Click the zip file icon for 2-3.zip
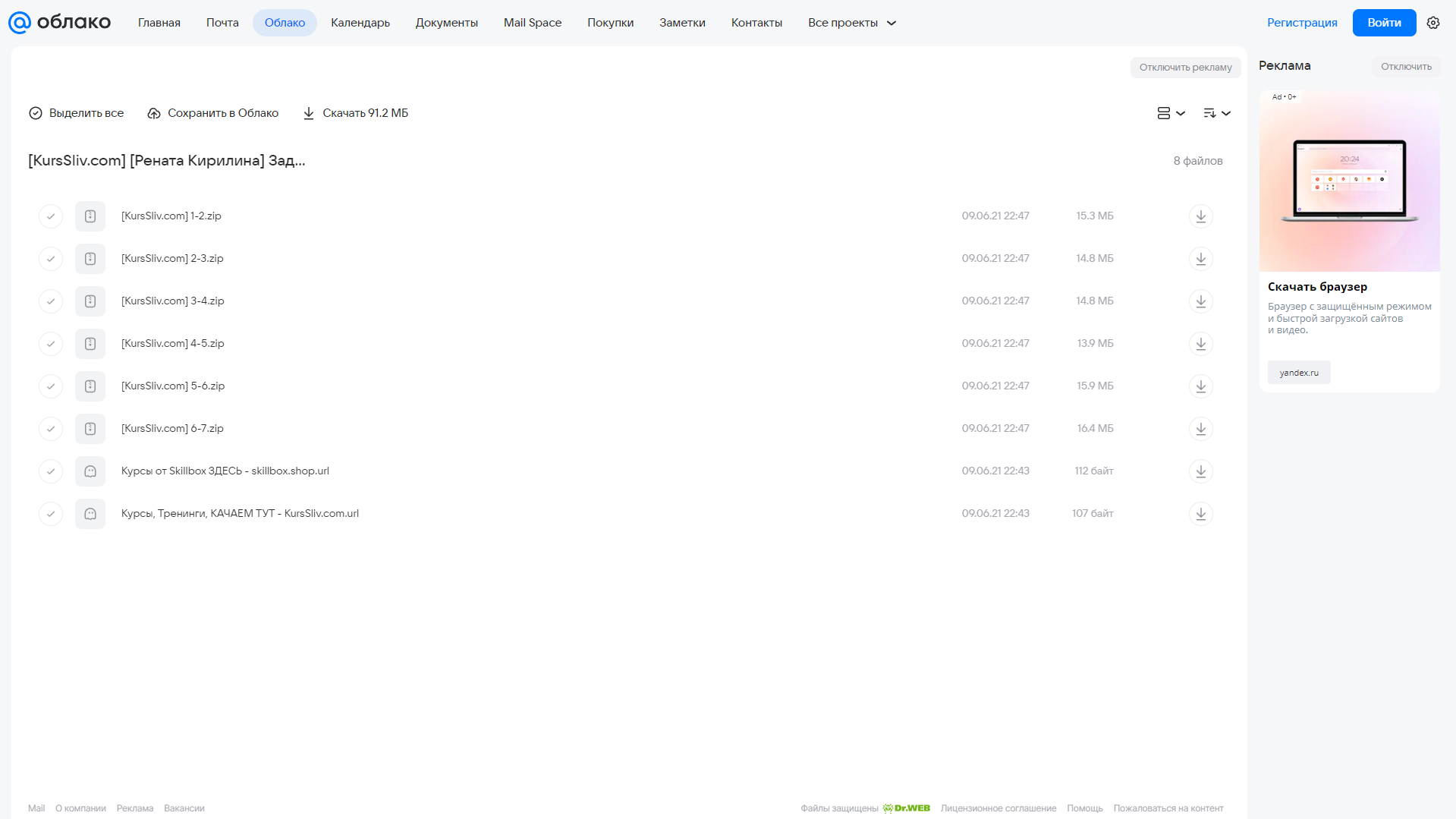Viewport: 1456px width, 819px height. pos(90,259)
